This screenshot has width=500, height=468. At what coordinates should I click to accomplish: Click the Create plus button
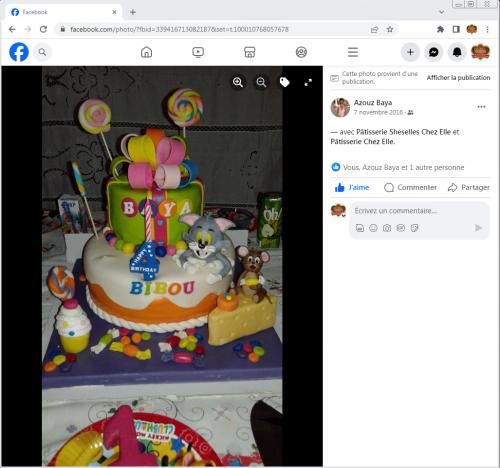pos(410,52)
